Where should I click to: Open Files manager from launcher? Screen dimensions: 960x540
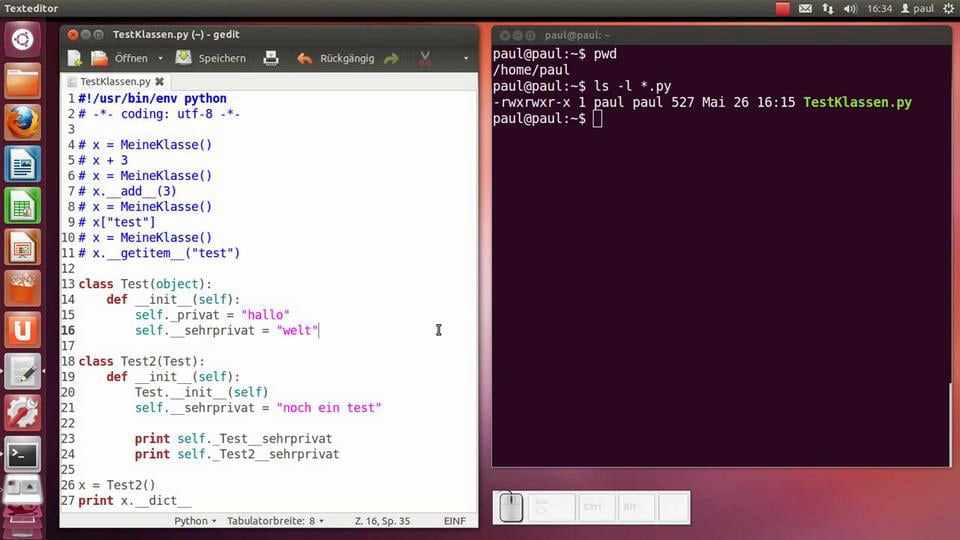pos(23,81)
